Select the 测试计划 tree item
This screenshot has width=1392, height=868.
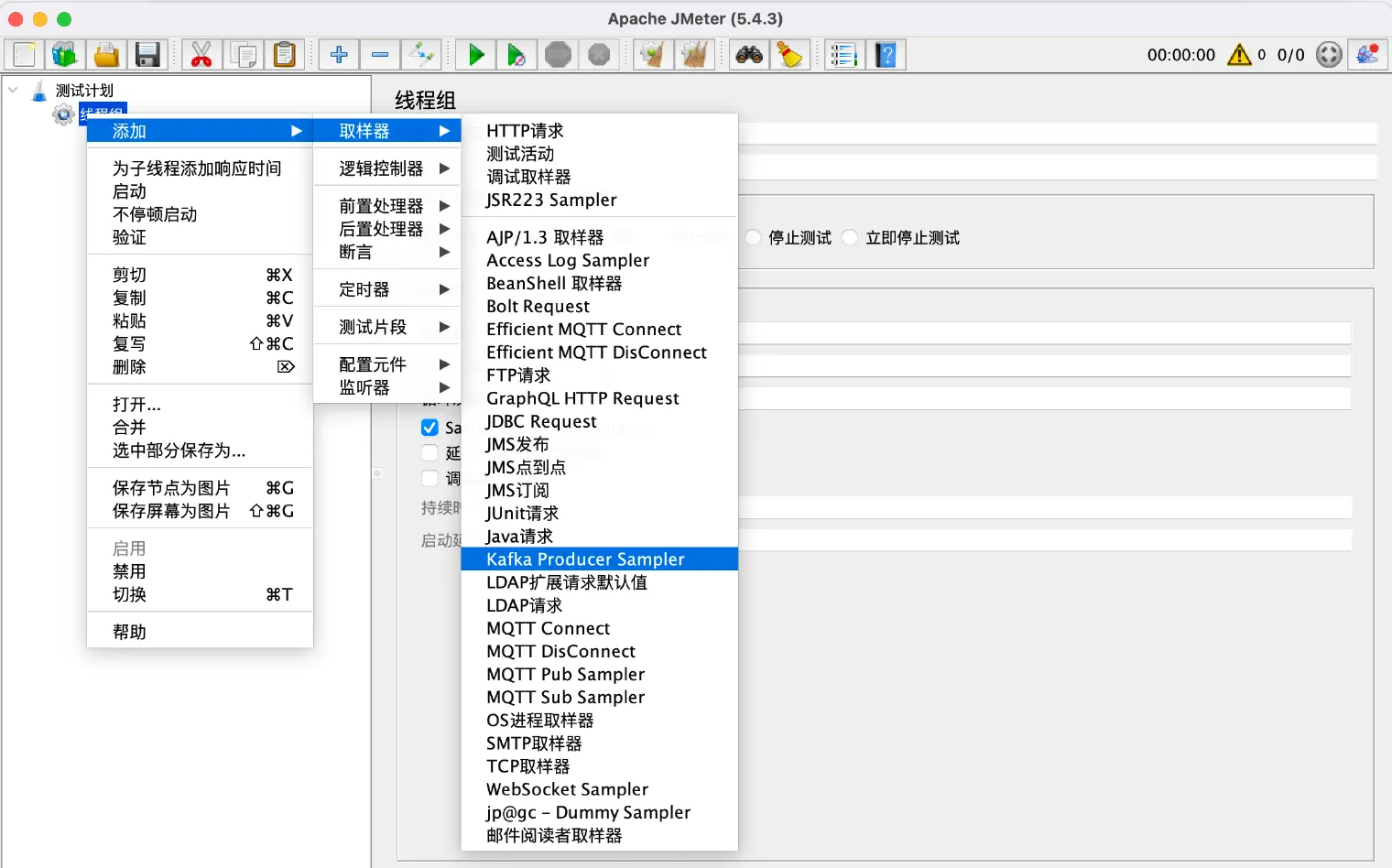84,91
